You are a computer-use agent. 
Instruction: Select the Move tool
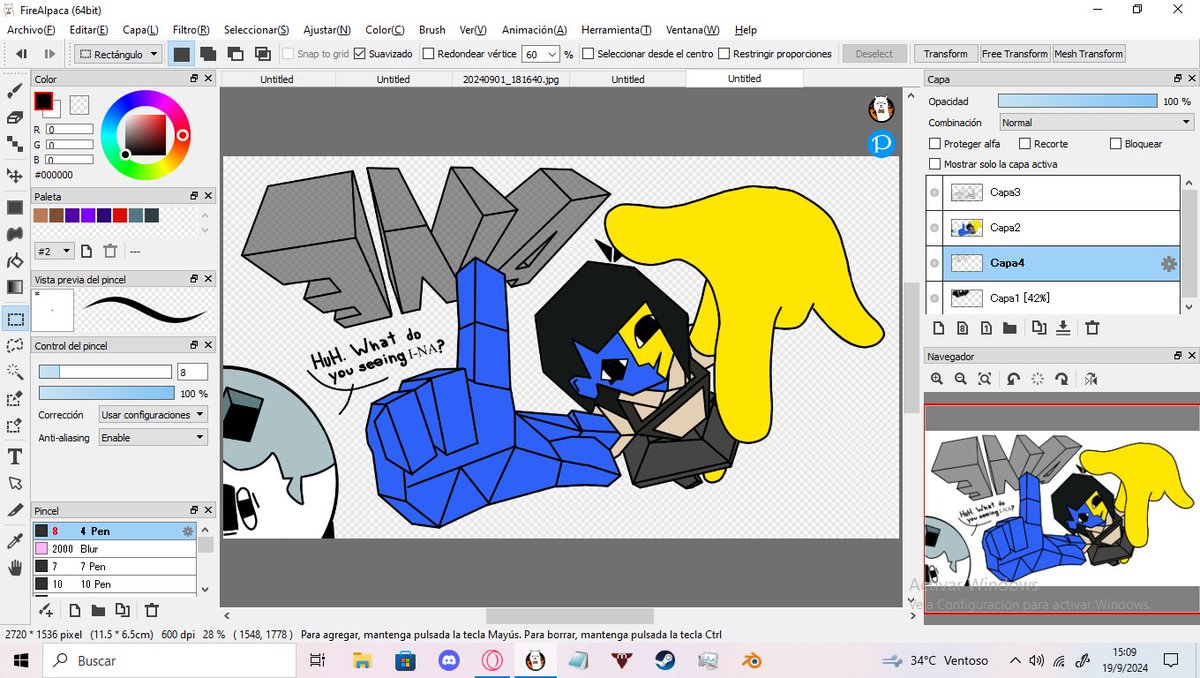[15, 176]
